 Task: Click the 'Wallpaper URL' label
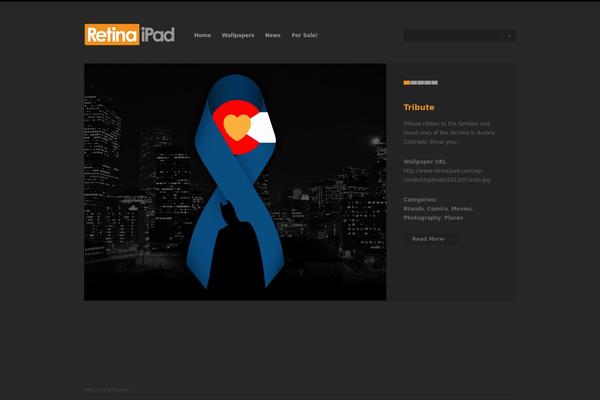424,162
